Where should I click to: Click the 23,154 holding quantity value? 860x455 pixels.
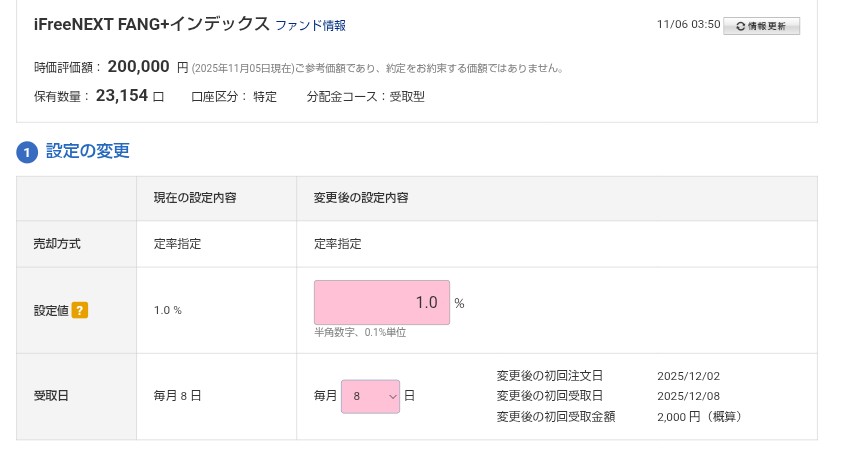[122, 96]
